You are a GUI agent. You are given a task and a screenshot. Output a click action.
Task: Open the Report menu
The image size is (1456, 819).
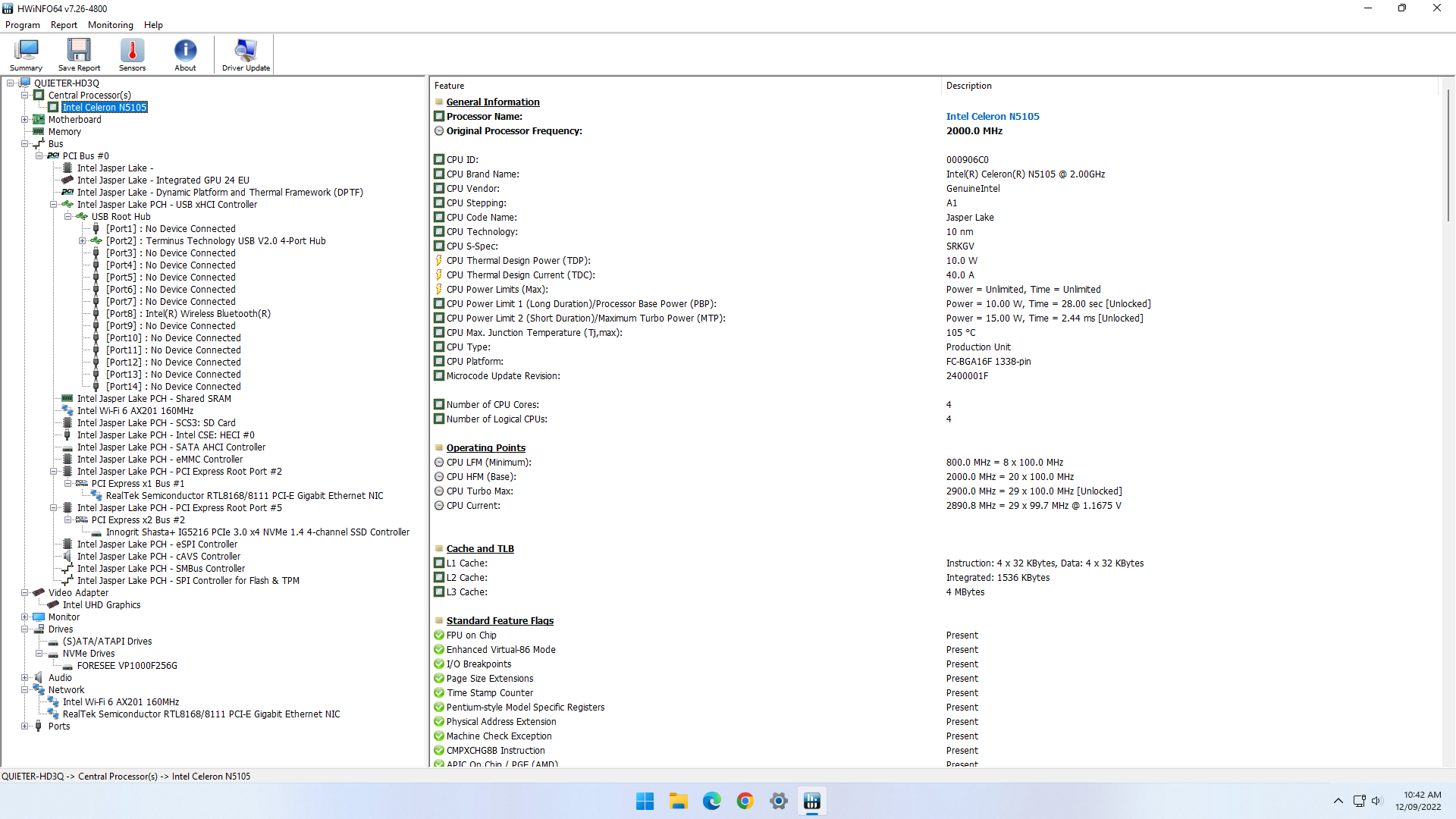click(64, 24)
